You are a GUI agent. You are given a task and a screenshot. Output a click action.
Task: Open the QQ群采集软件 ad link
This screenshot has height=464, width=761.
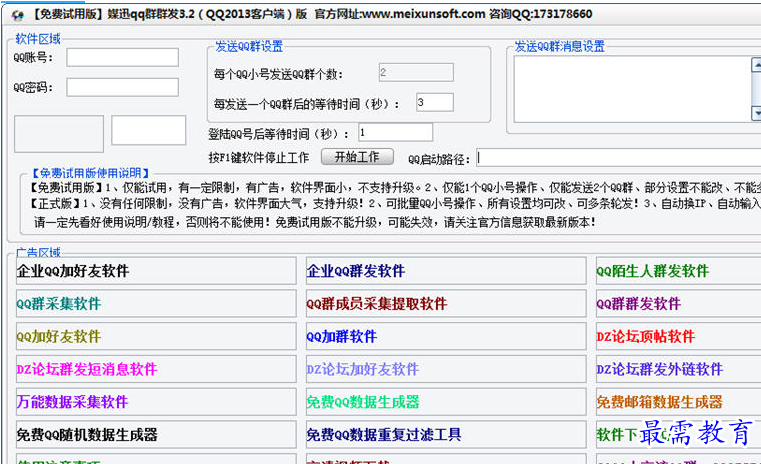click(x=156, y=303)
